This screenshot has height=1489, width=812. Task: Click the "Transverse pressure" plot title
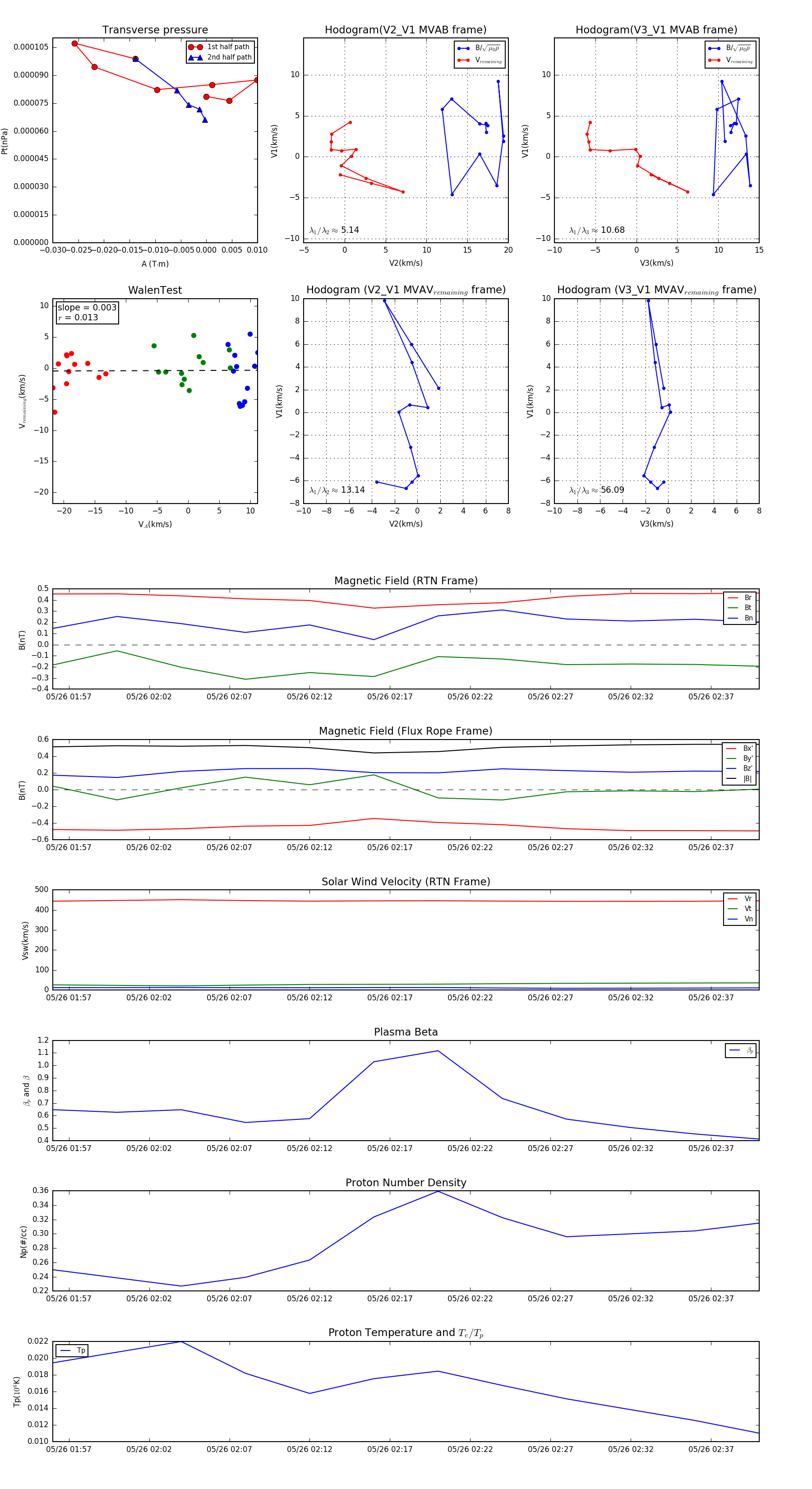(x=155, y=30)
